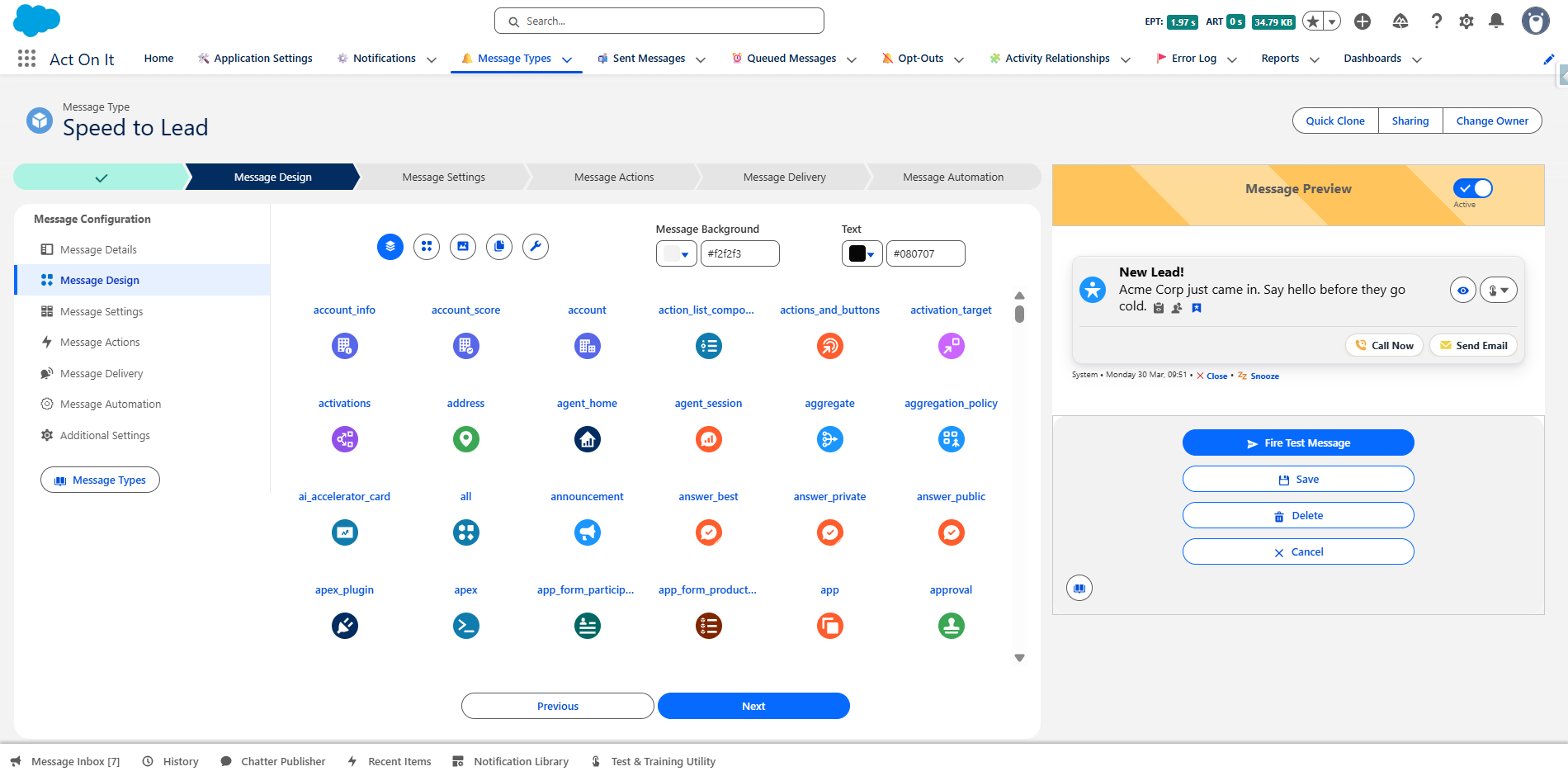Click the wrench icon in the design toolbar
This screenshot has height=776, width=1568.
coord(536,246)
